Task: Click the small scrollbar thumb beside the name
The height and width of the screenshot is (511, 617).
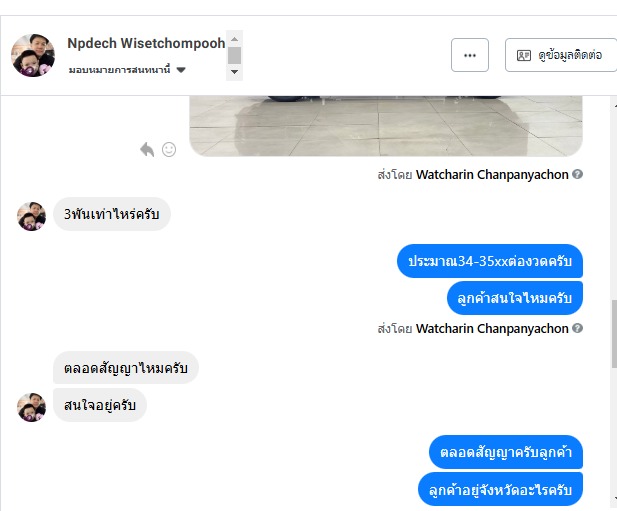Action: click(x=235, y=55)
